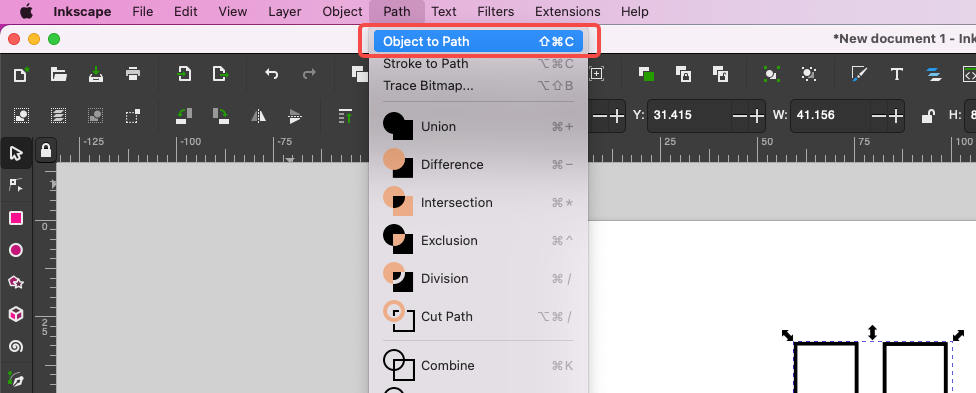The image size is (976, 393).
Task: Select the Node edit tool
Action: click(x=16, y=184)
